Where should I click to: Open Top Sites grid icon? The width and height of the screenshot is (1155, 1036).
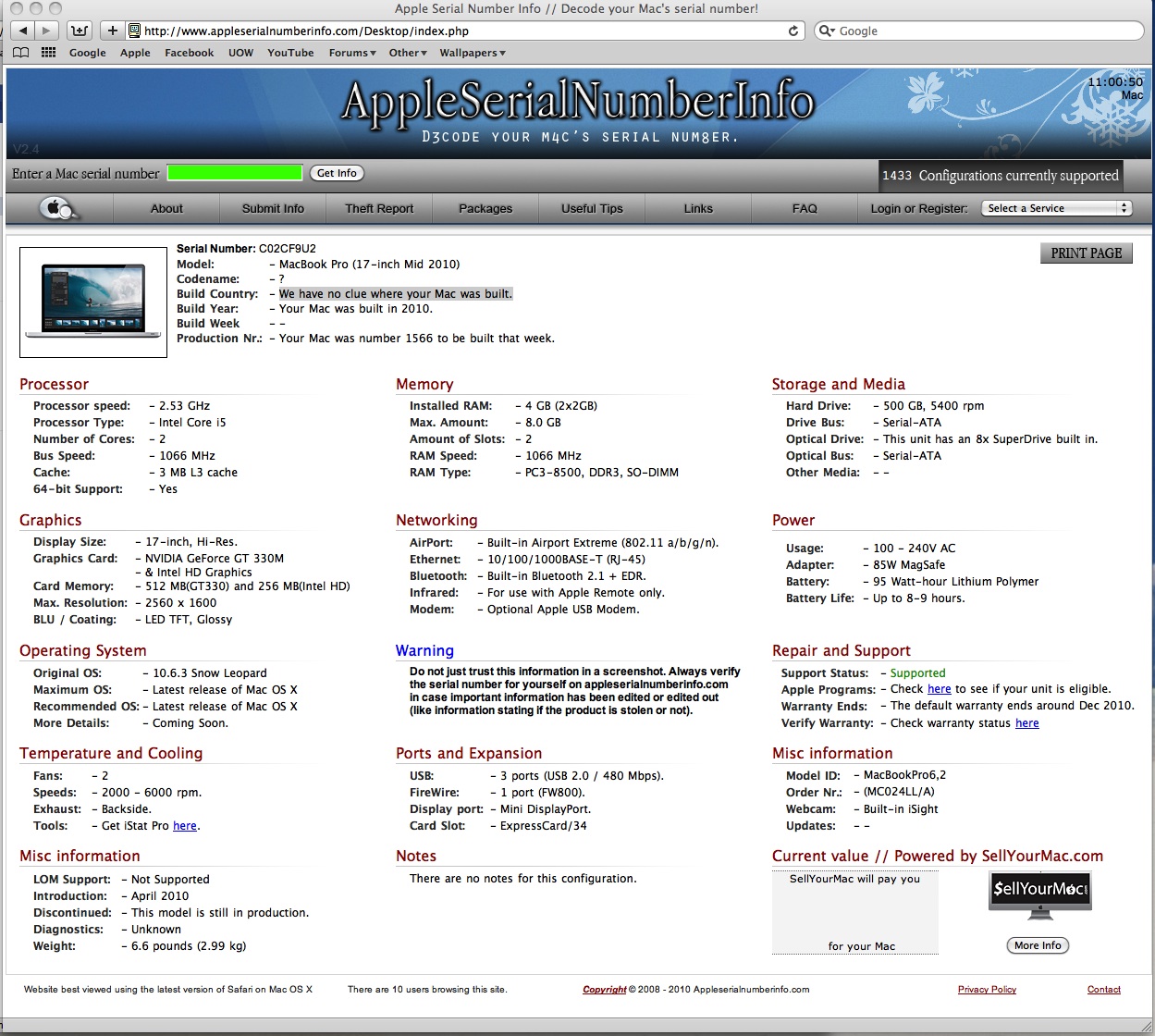point(49,53)
